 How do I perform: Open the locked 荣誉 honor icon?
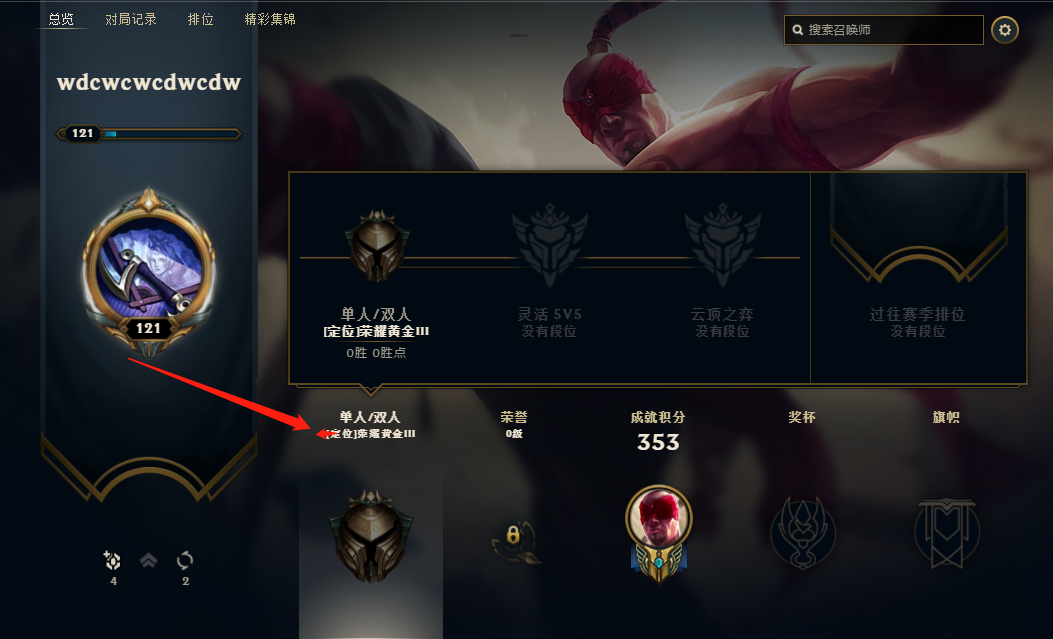tap(515, 541)
